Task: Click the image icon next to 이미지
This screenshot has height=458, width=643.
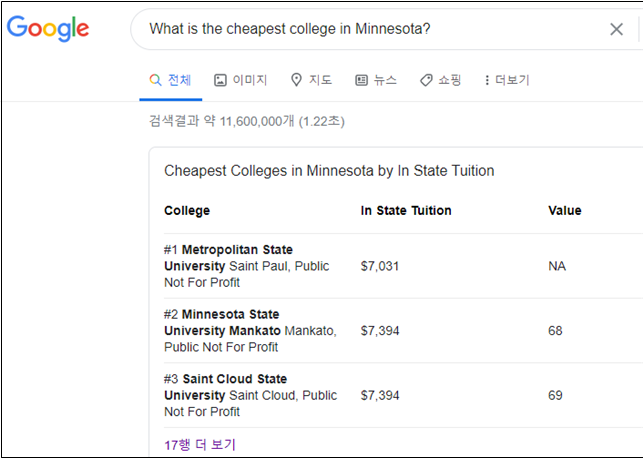Action: 220,80
